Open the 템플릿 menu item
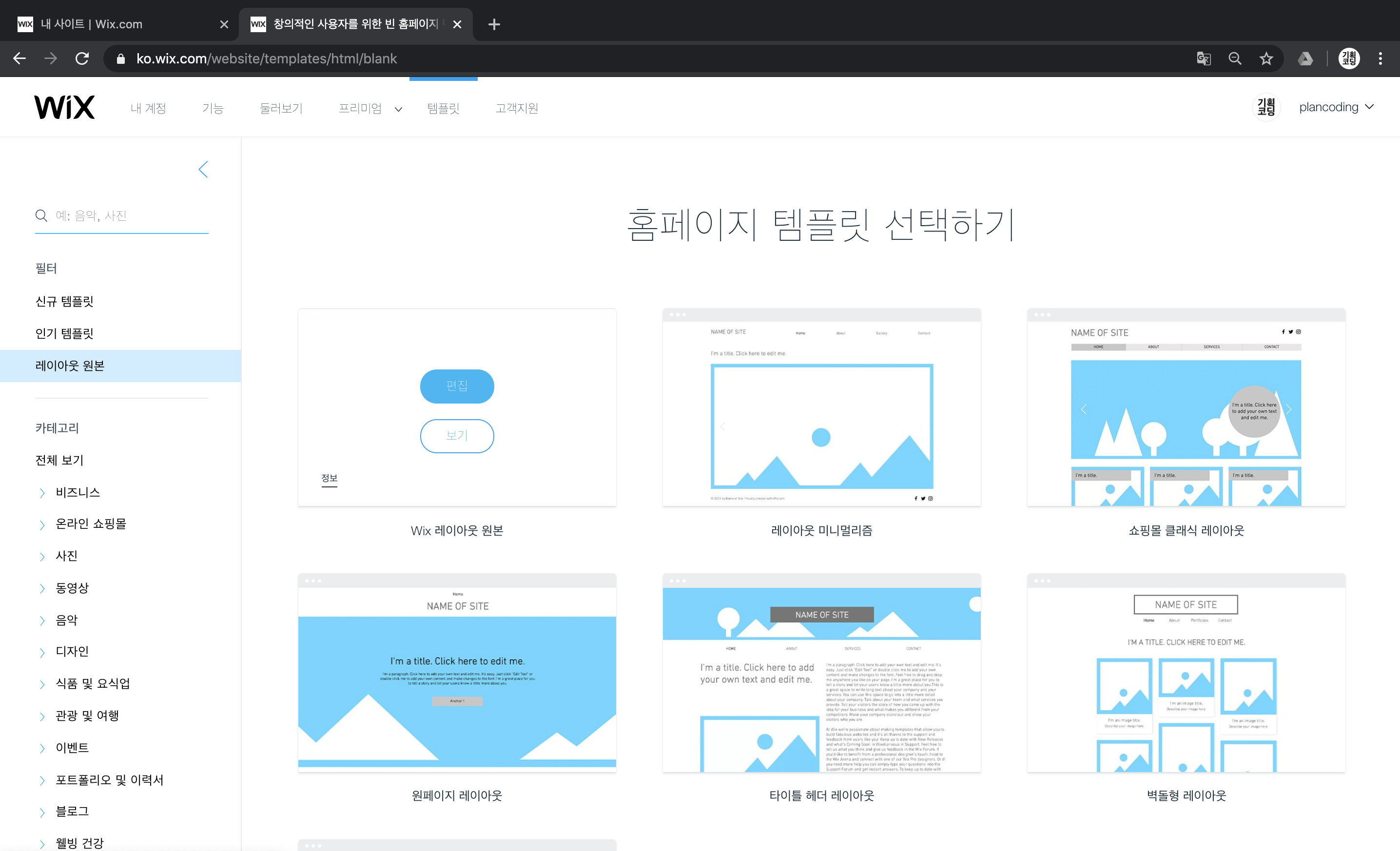Image resolution: width=1400 pixels, height=851 pixels. 443,108
